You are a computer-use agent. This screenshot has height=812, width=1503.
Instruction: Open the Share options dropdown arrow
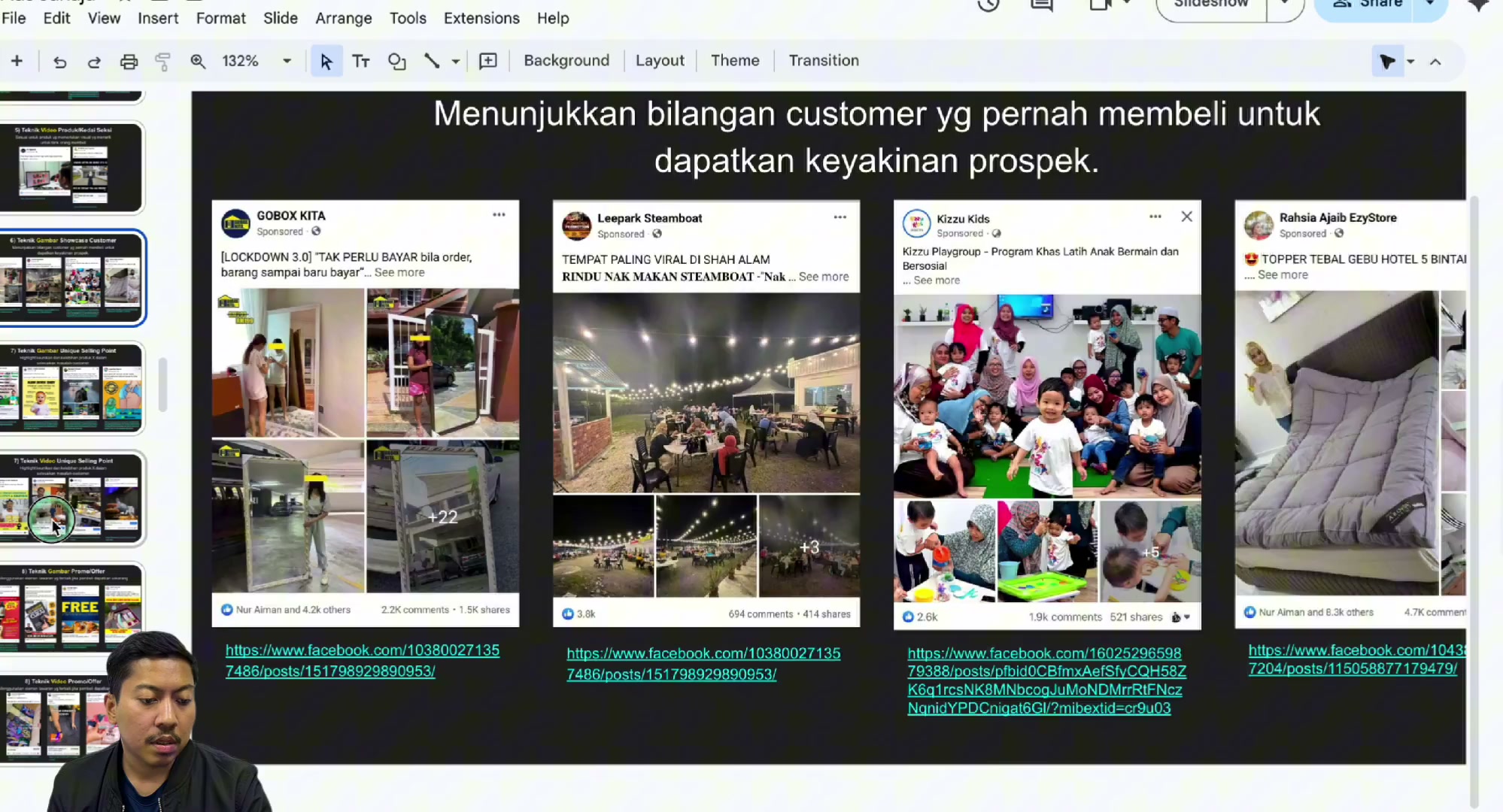coord(1429,5)
